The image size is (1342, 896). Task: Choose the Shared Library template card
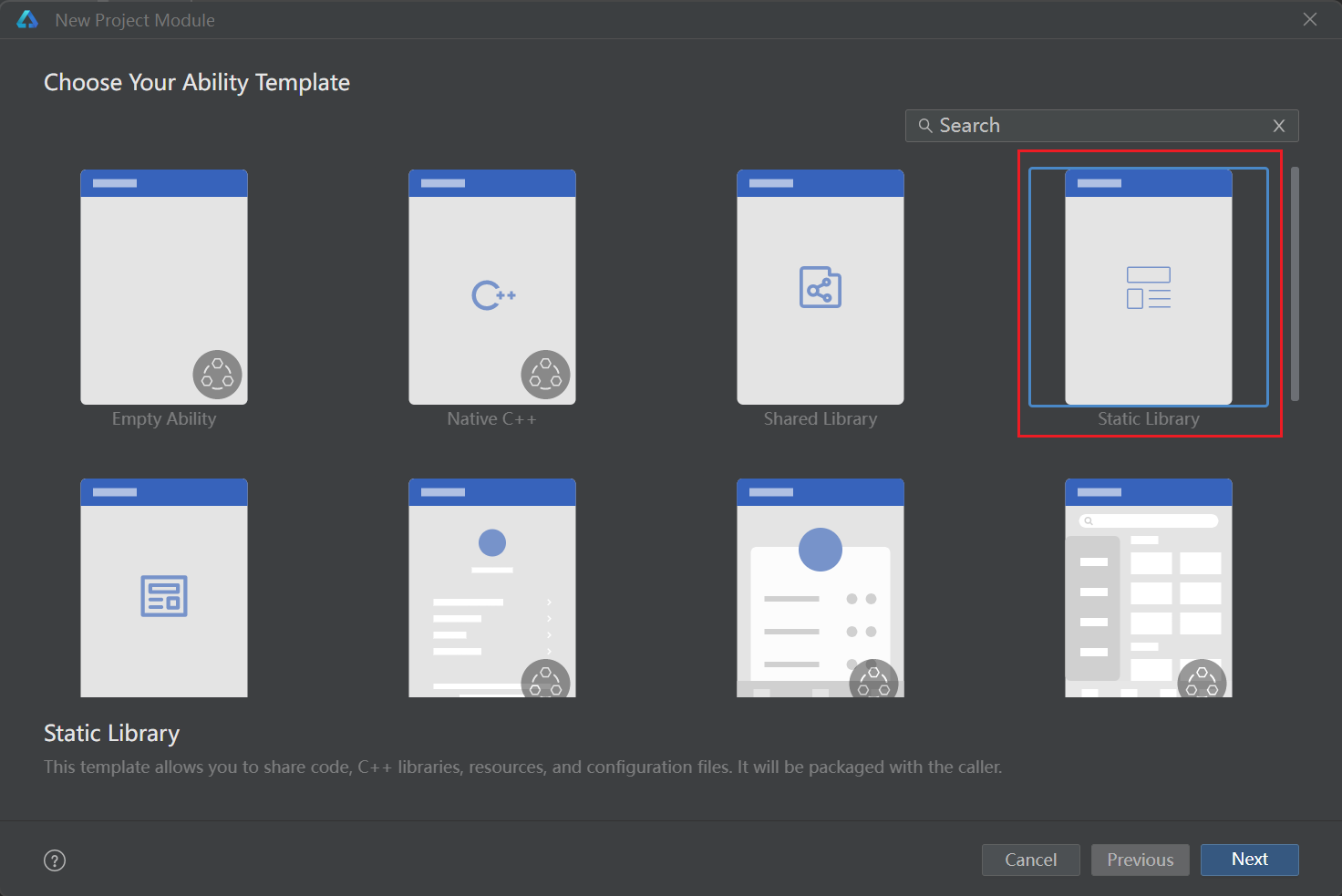[821, 287]
